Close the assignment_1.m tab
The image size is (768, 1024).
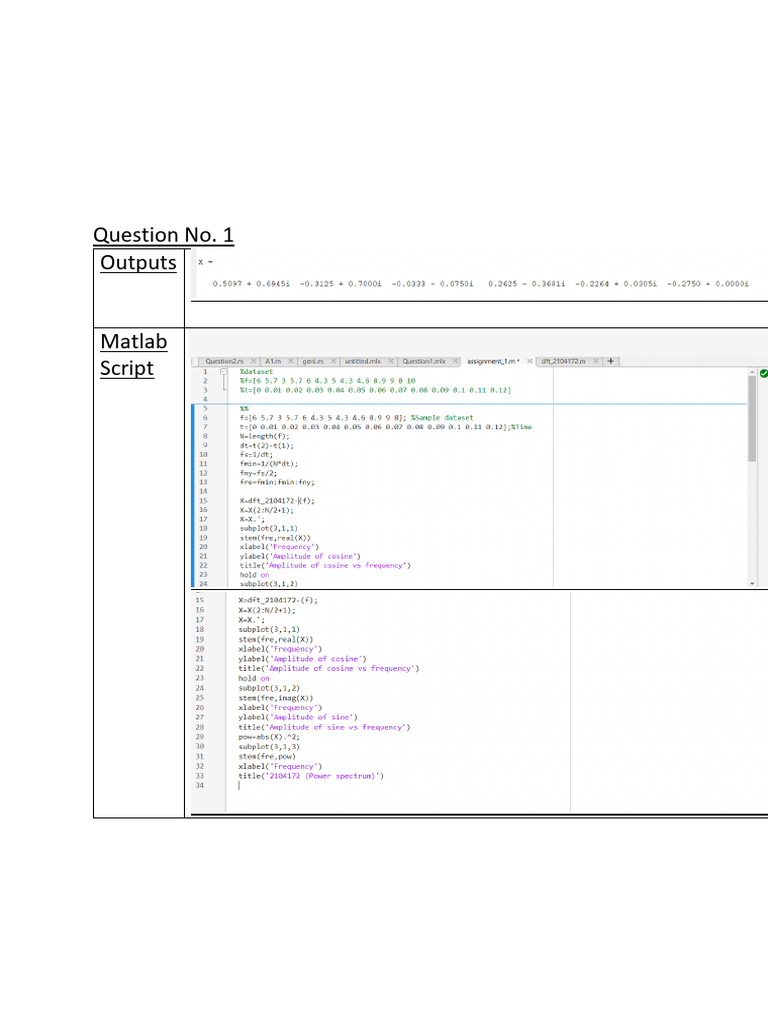(x=530, y=361)
